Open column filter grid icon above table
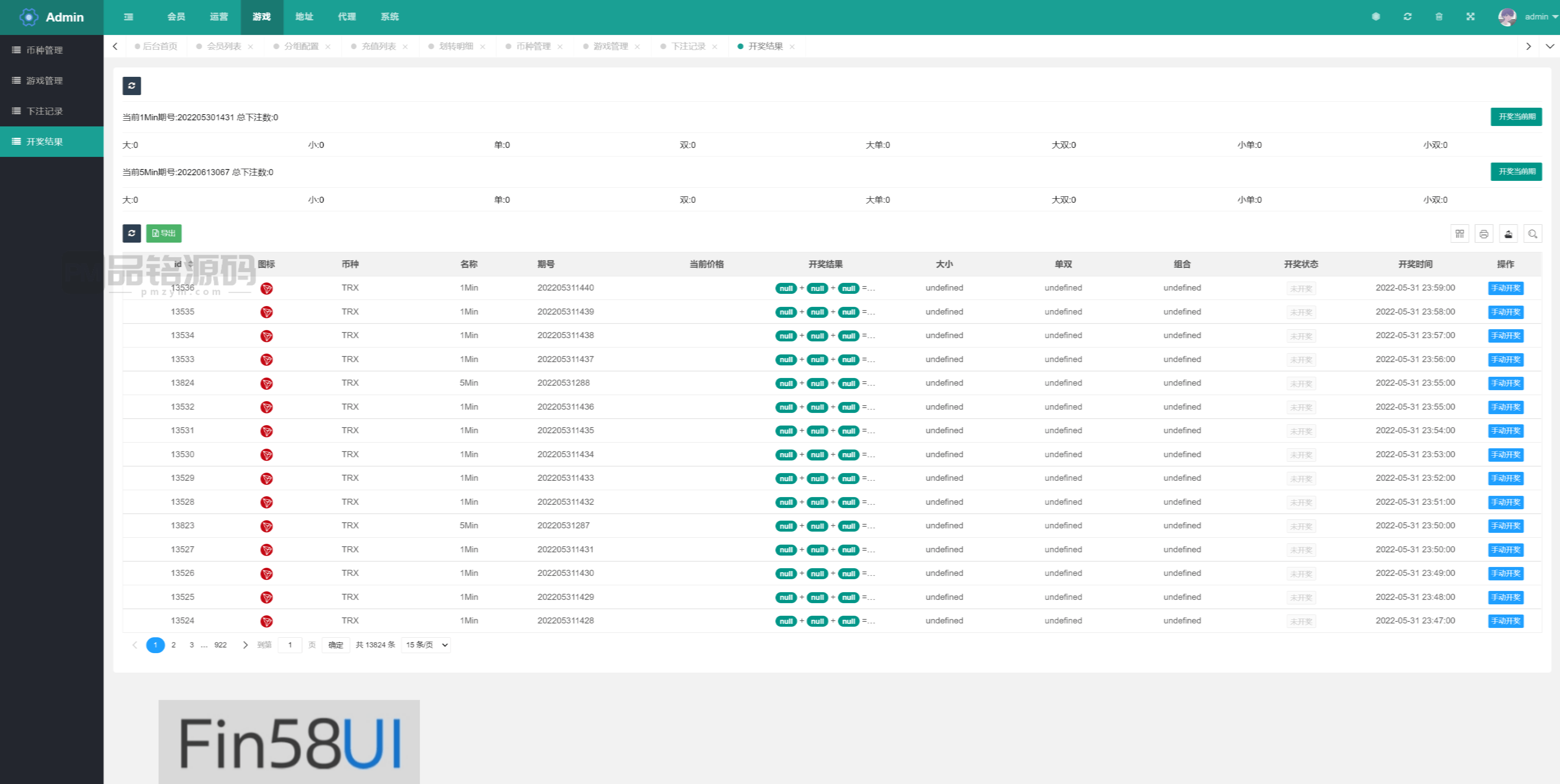Viewport: 1560px width, 784px height. pos(1460,234)
